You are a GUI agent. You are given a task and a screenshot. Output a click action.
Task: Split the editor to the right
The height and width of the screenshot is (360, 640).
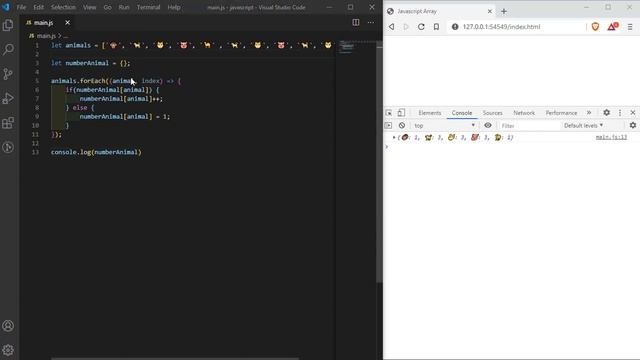356,22
